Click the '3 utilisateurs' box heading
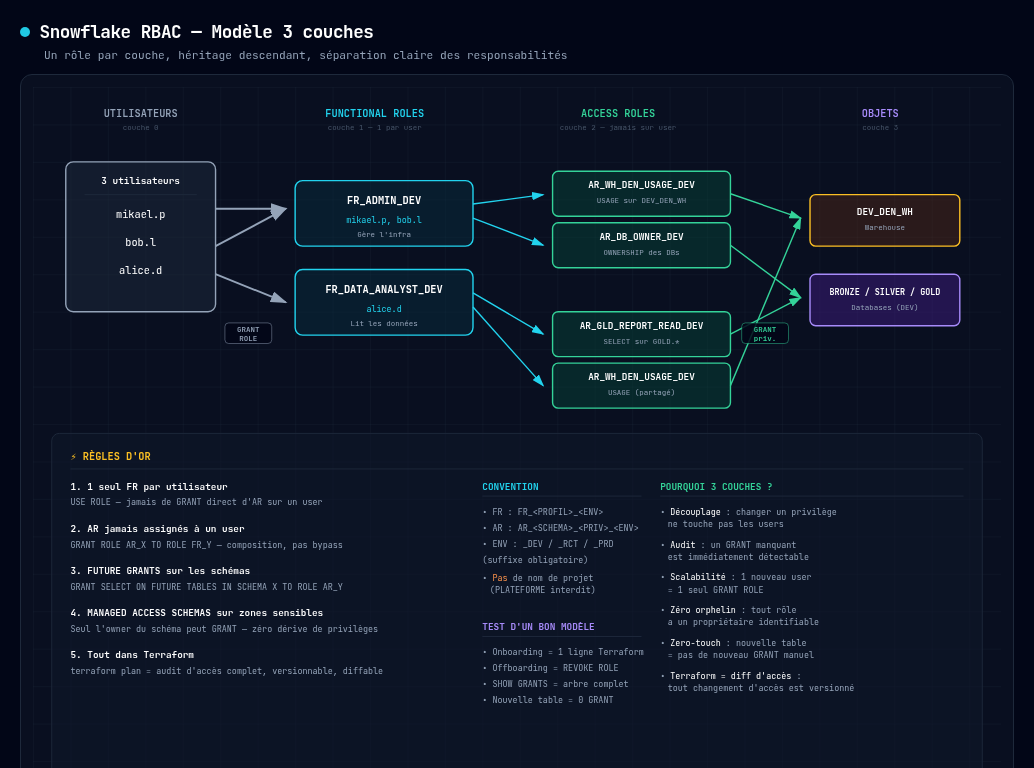Image resolution: width=1034 pixels, height=768 pixels. [140, 181]
